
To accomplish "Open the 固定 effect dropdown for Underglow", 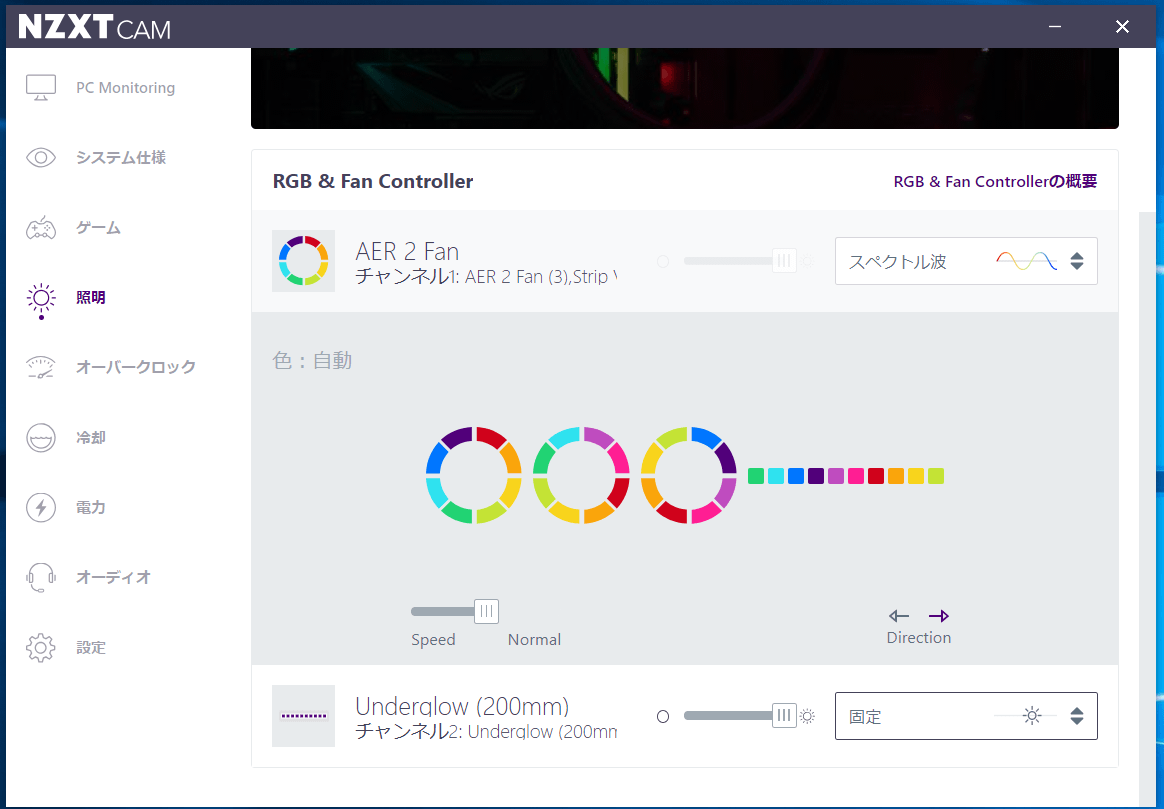I will pyautogui.click(x=966, y=716).
